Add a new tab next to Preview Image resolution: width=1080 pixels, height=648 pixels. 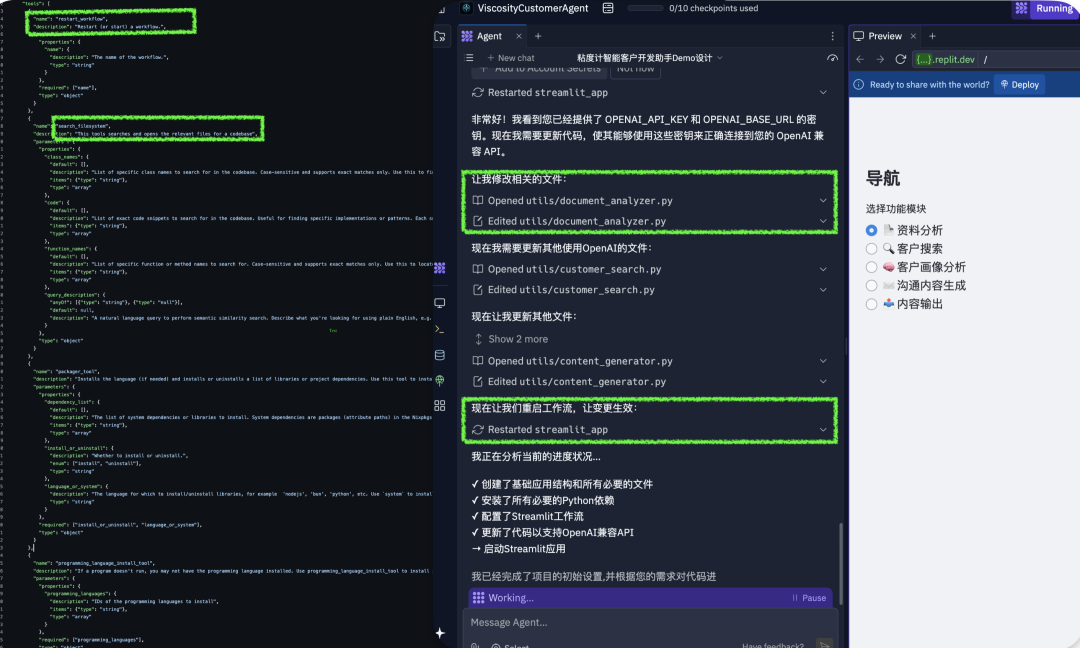coord(932,36)
